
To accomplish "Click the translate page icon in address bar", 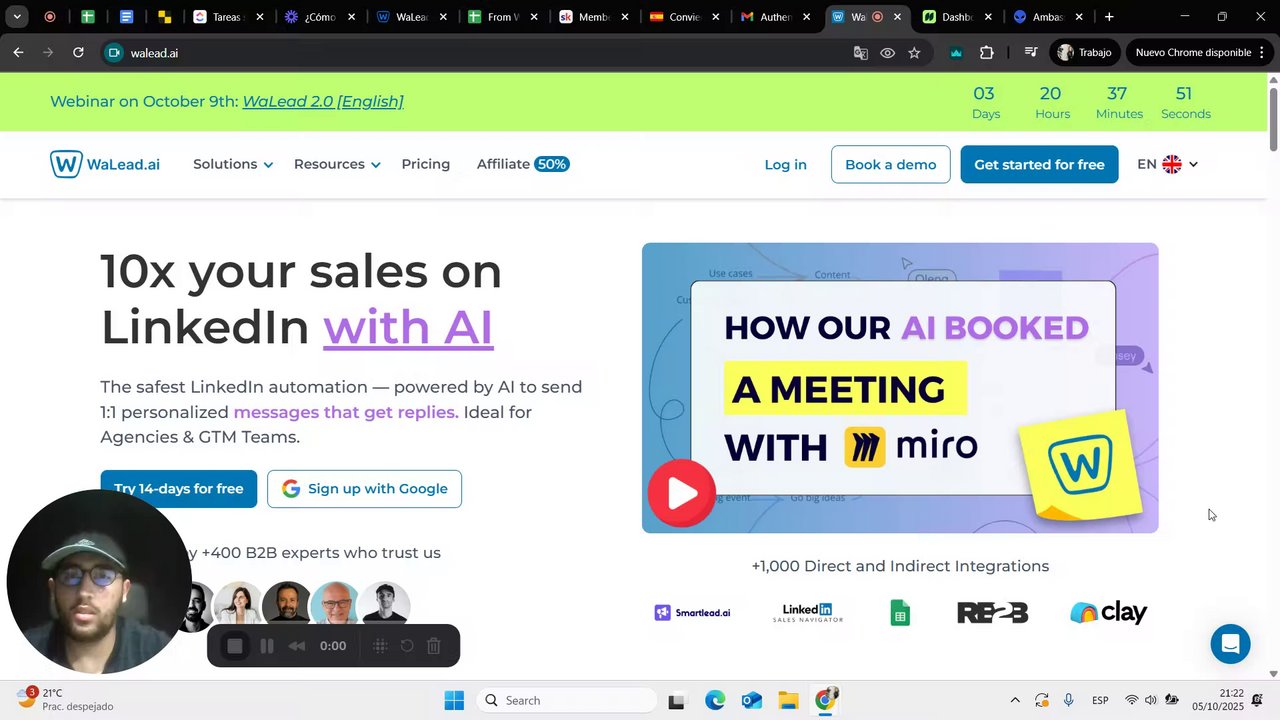I will [860, 53].
